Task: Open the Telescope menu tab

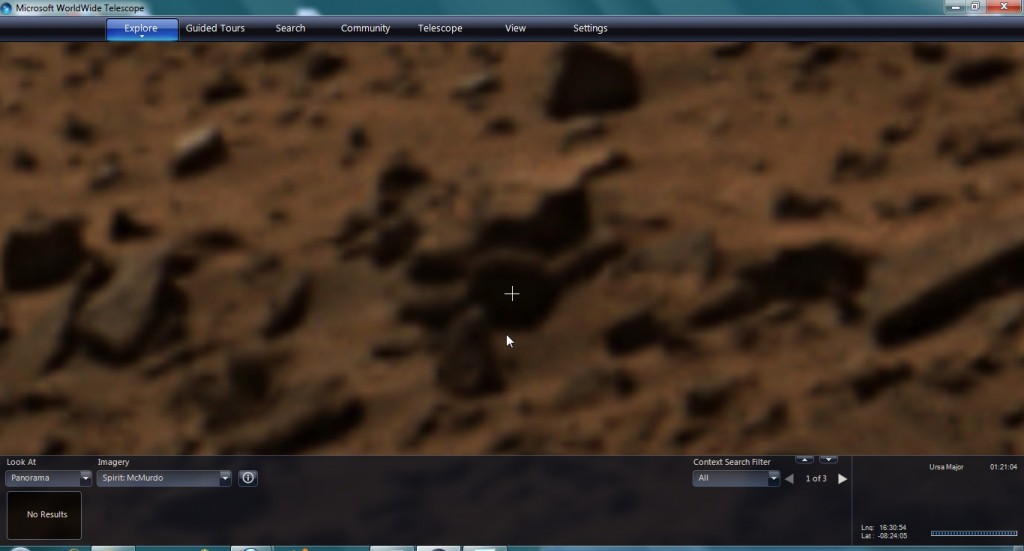Action: point(440,28)
